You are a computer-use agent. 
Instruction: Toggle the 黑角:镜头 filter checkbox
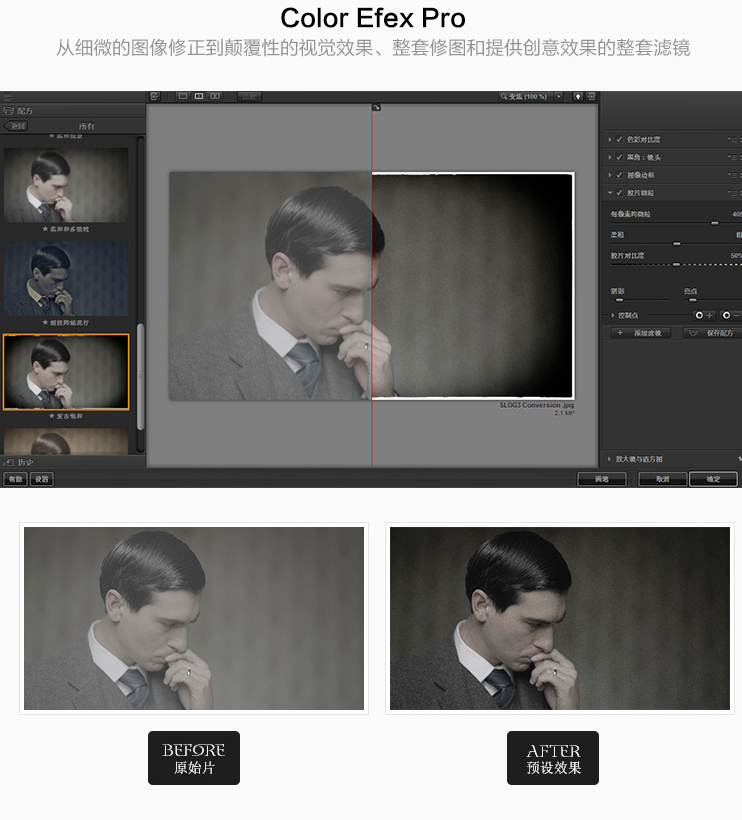[x=619, y=157]
